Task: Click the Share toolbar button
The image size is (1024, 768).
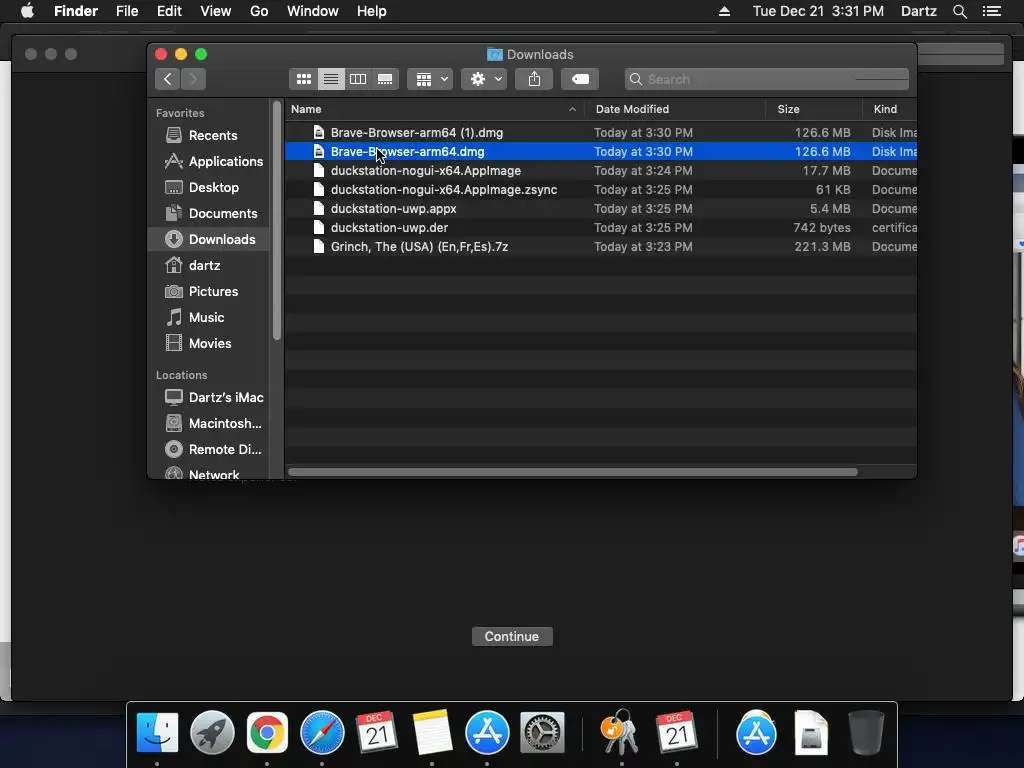Action: click(534, 79)
